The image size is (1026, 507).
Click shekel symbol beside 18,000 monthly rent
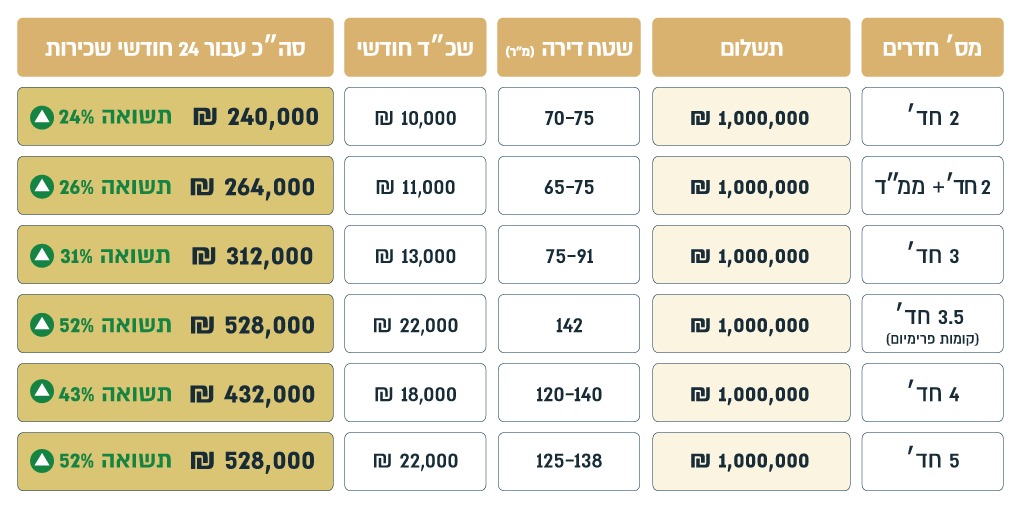point(382,394)
